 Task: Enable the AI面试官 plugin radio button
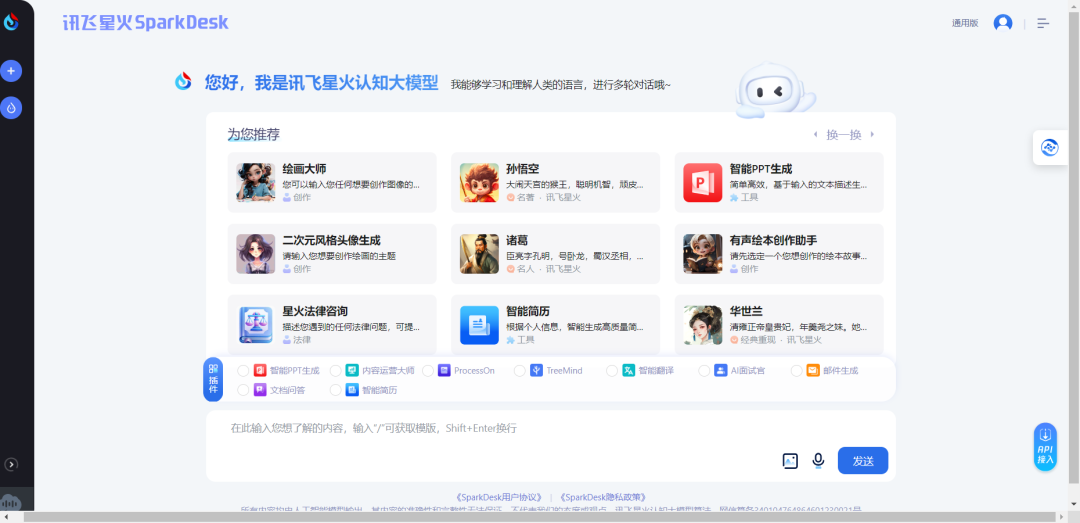(x=704, y=371)
